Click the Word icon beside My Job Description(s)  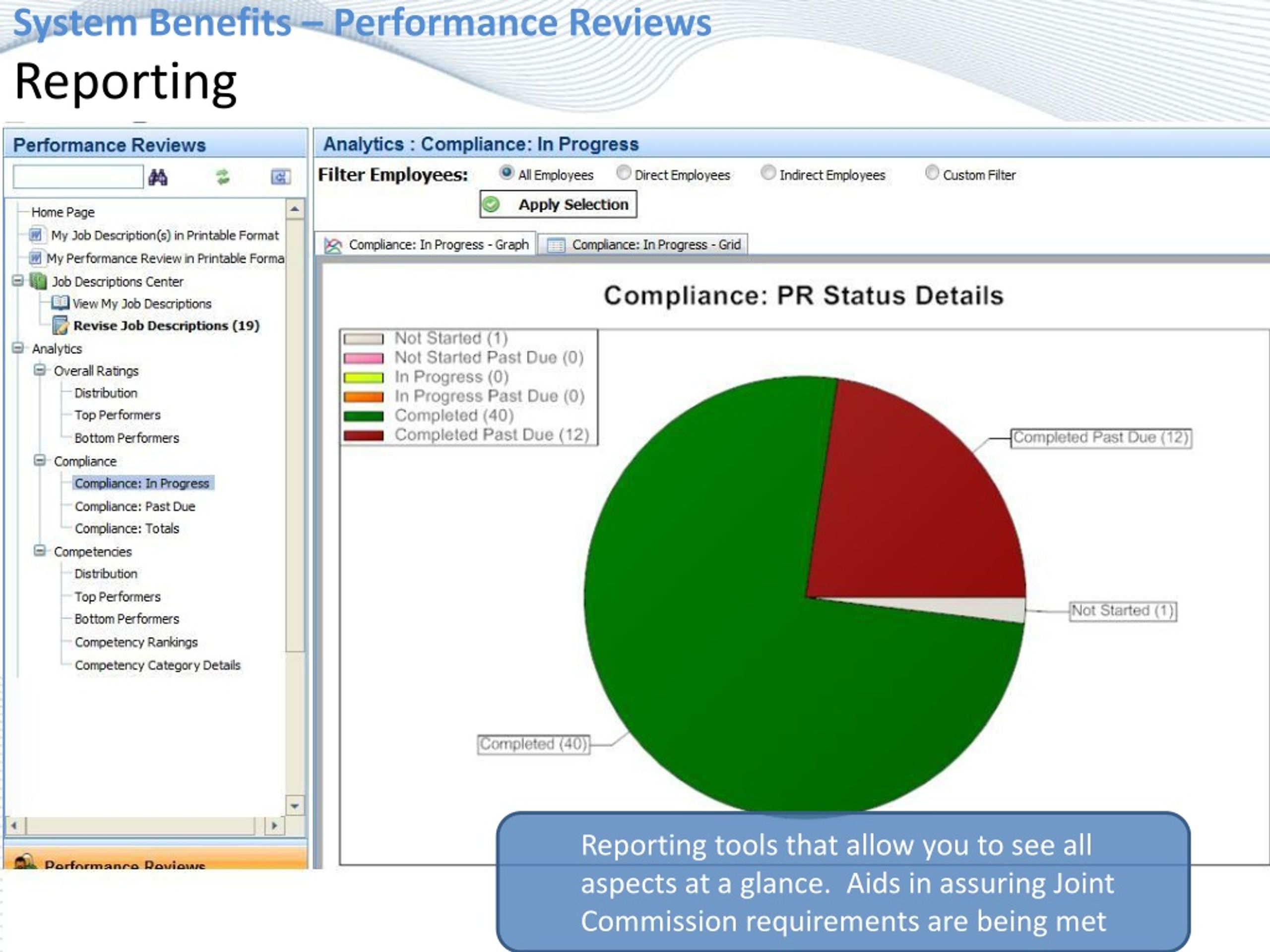click(x=36, y=236)
